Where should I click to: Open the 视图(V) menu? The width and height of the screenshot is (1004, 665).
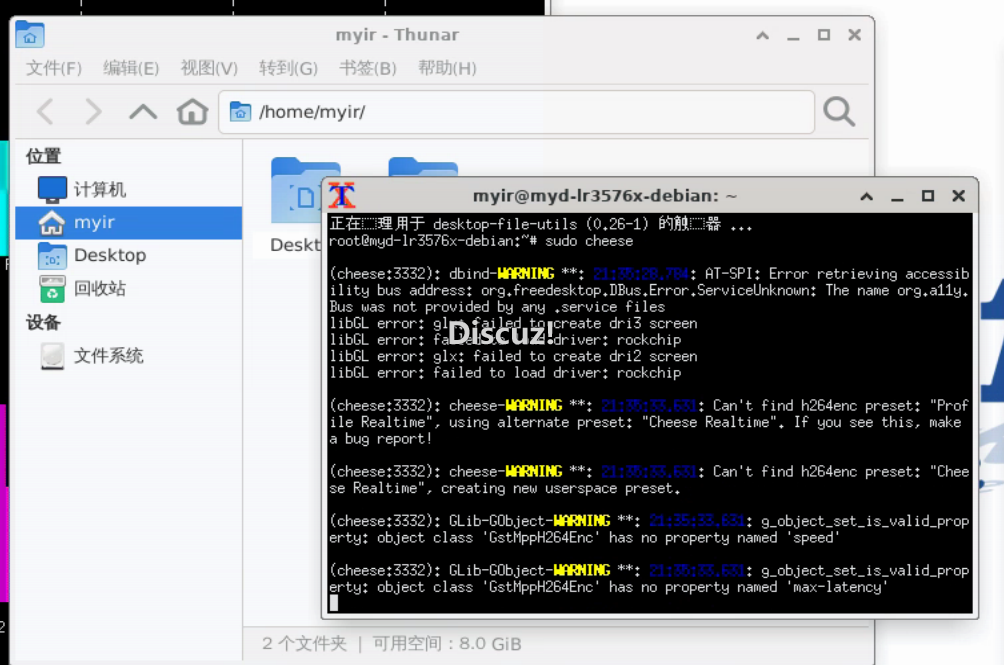tap(209, 68)
